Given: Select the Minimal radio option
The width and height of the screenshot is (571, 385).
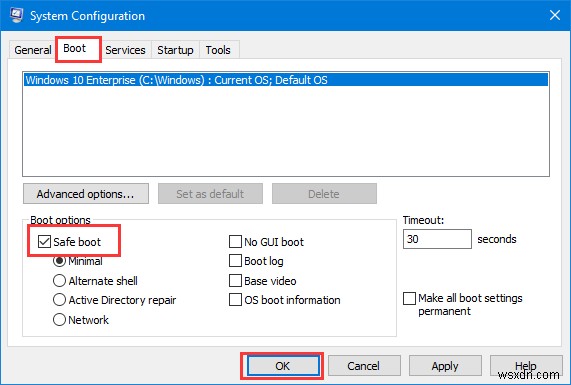Looking at the screenshot, I should click(x=59, y=261).
